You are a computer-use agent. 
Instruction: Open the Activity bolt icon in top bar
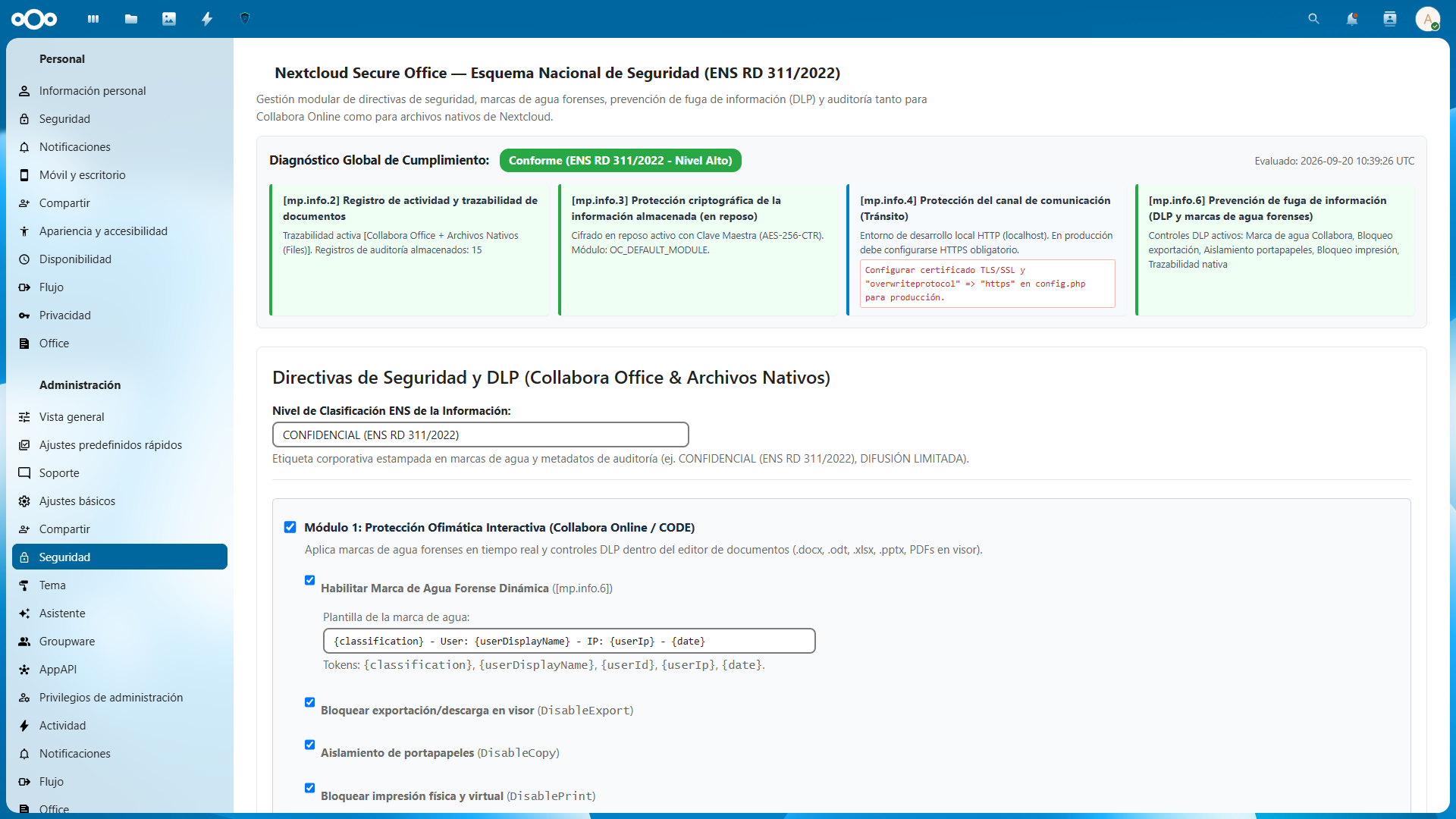[207, 19]
